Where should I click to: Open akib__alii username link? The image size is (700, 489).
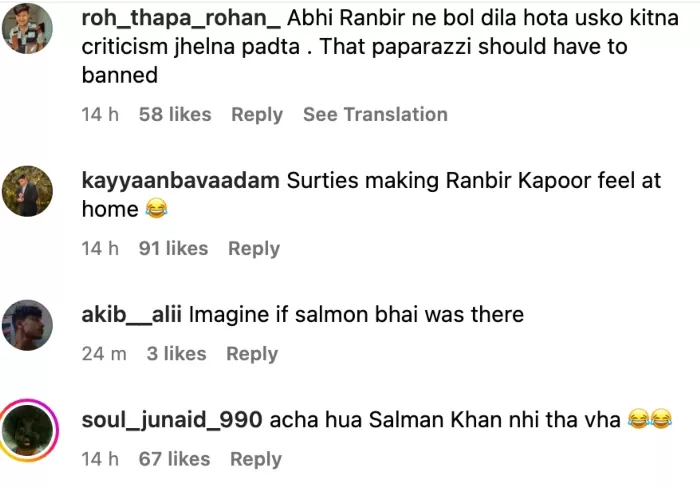point(132,315)
